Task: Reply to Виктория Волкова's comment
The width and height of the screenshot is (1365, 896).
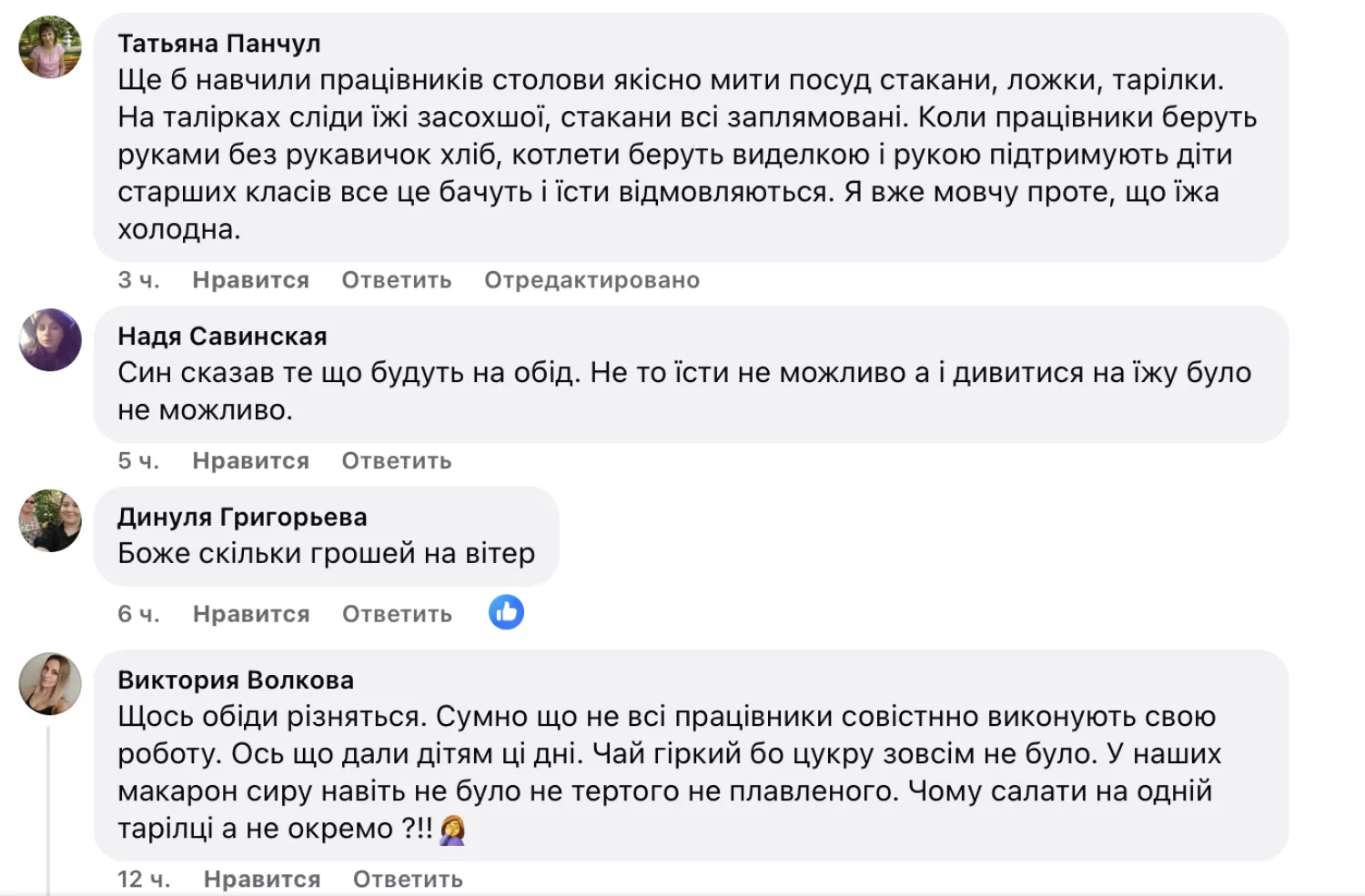Action: coord(408,880)
